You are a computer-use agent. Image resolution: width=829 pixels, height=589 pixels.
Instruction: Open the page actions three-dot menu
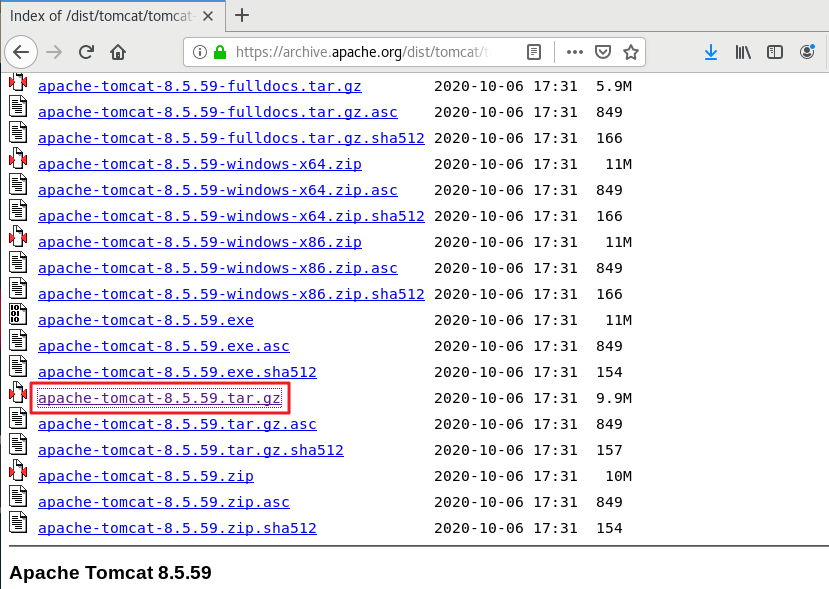pos(575,52)
